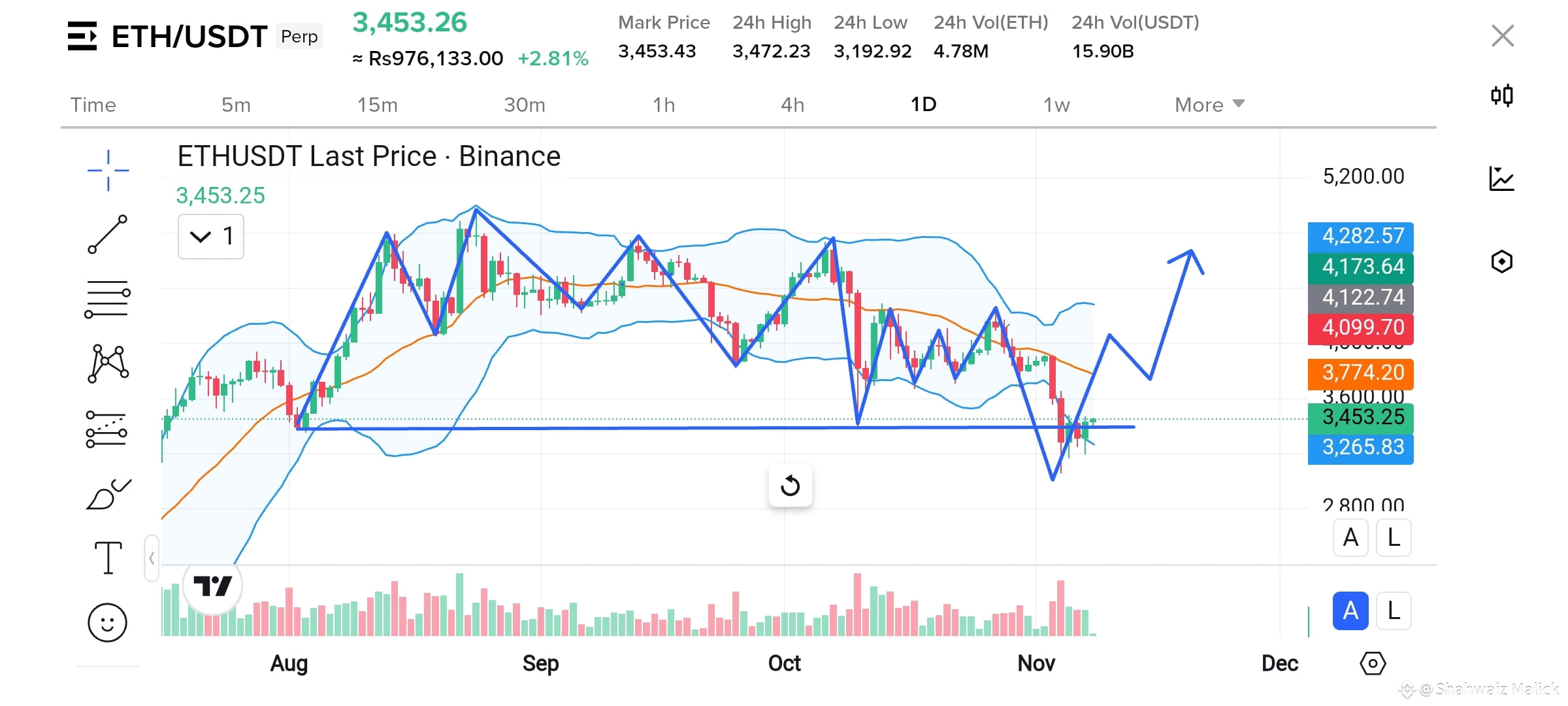Click the 5,200.00 price axis value
The width and height of the screenshot is (1568, 706).
(x=1364, y=176)
